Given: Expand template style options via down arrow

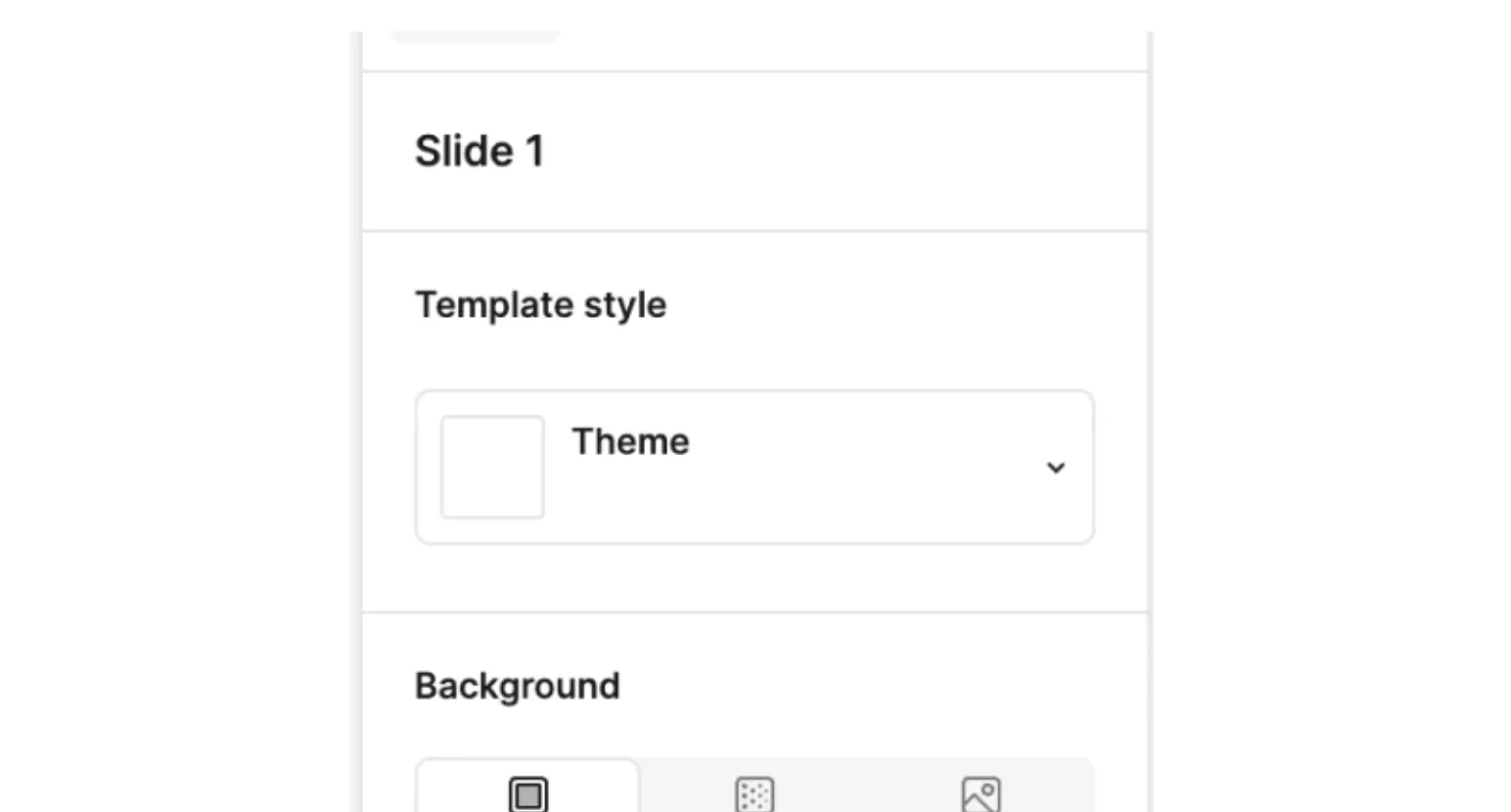Looking at the screenshot, I should pos(1056,468).
